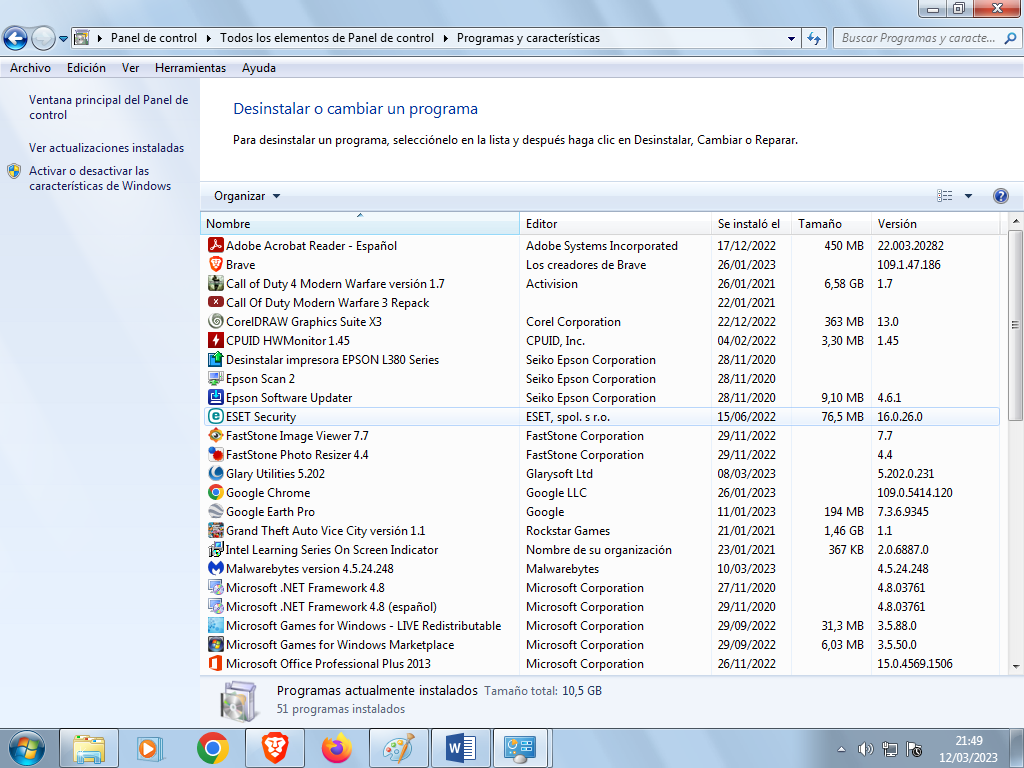The image size is (1024, 768).
Task: Select the Malwarebytes icon in the list
Action: [216, 568]
